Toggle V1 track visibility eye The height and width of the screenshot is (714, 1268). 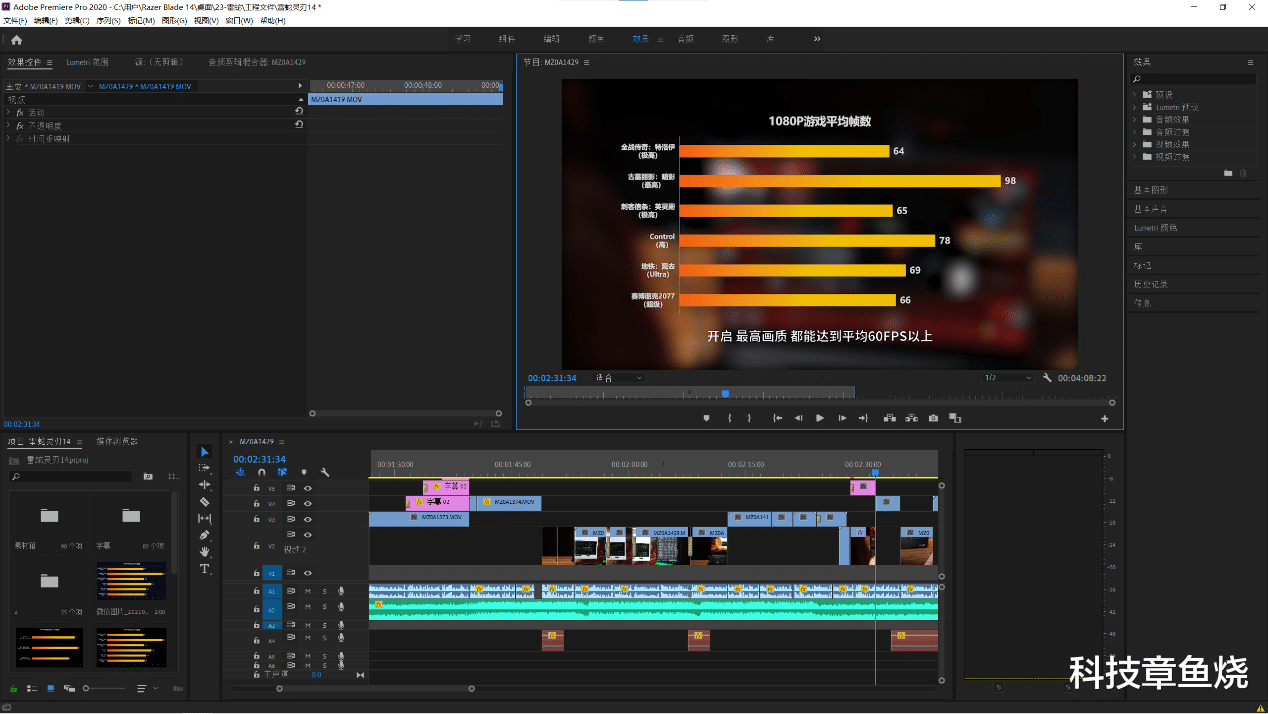click(x=308, y=573)
